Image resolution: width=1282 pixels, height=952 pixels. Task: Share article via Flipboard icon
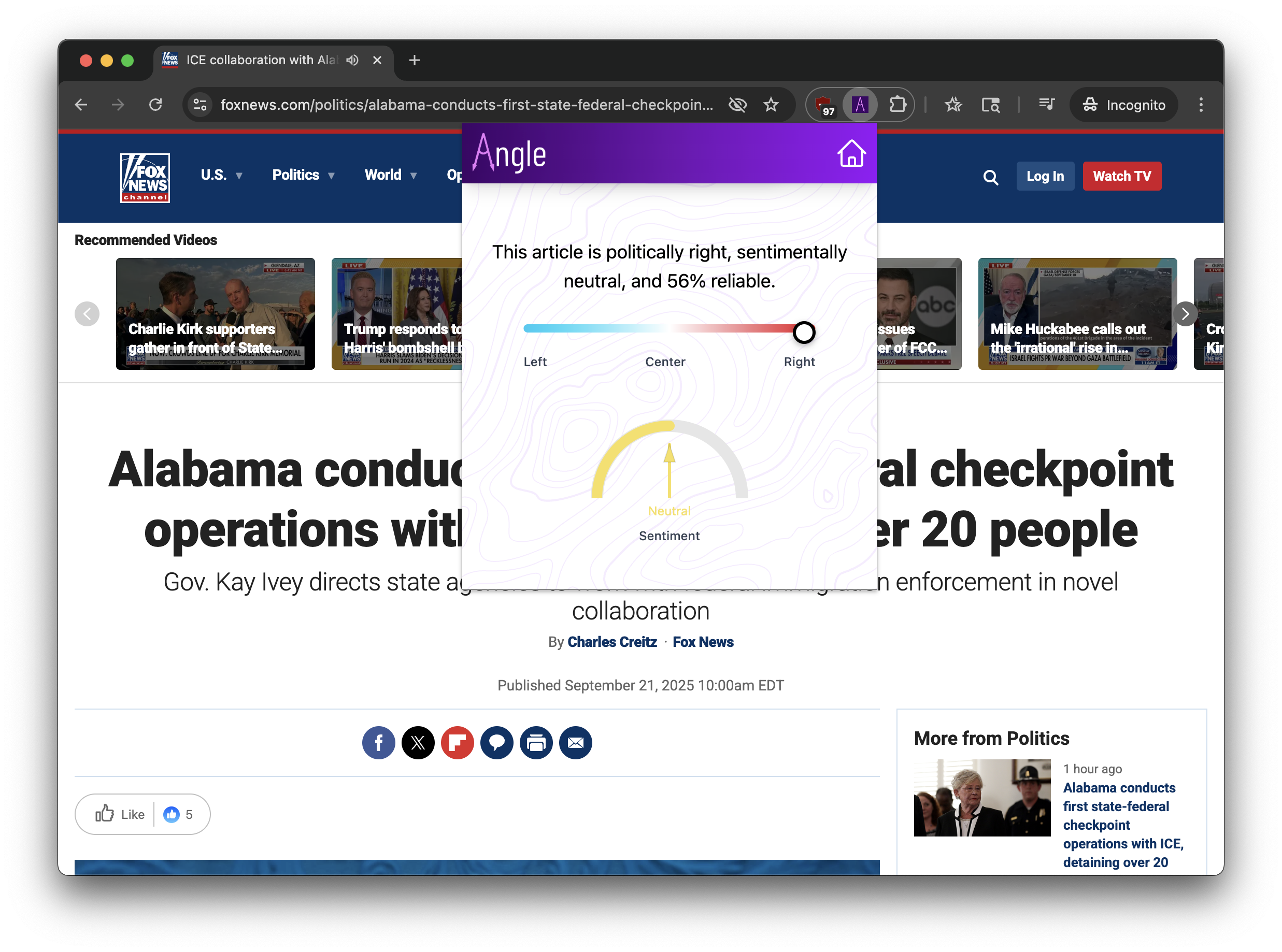tap(457, 742)
